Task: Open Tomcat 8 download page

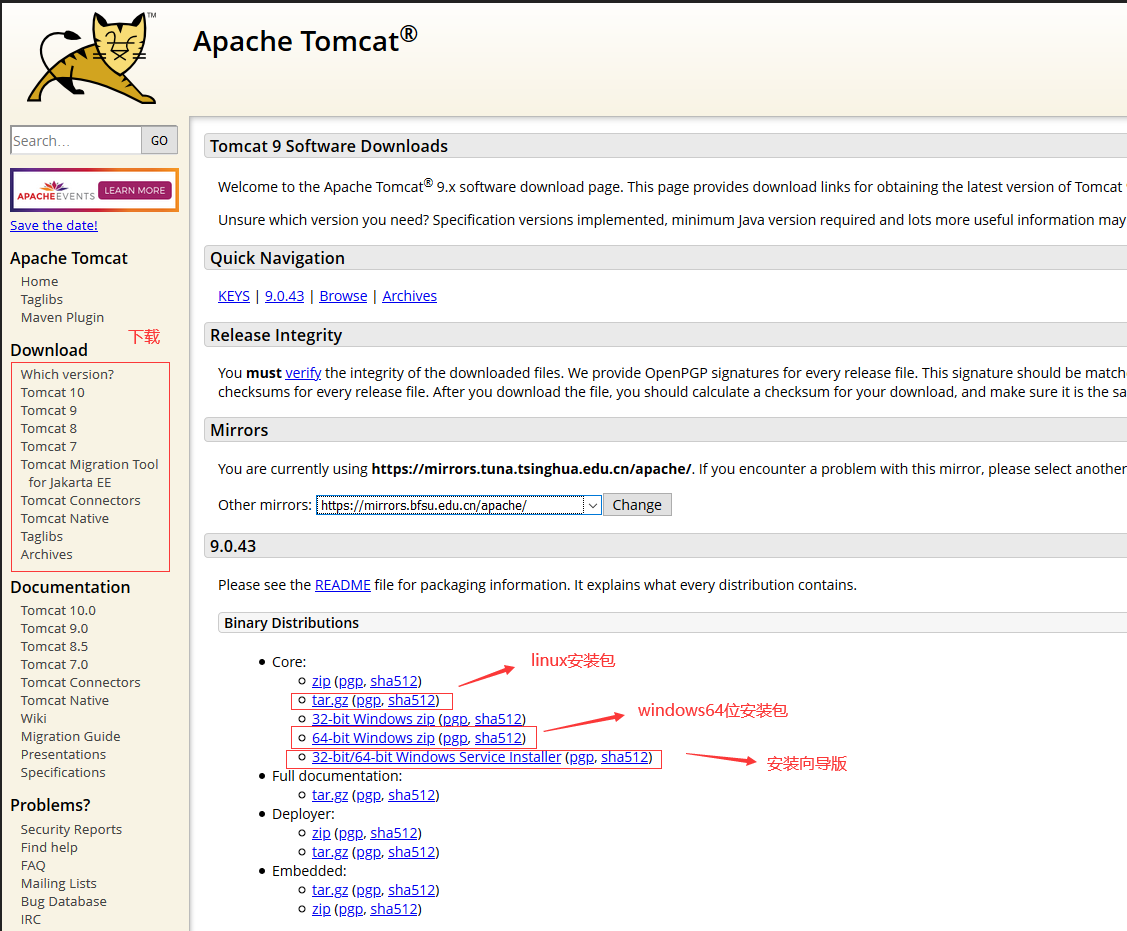Action: point(49,428)
